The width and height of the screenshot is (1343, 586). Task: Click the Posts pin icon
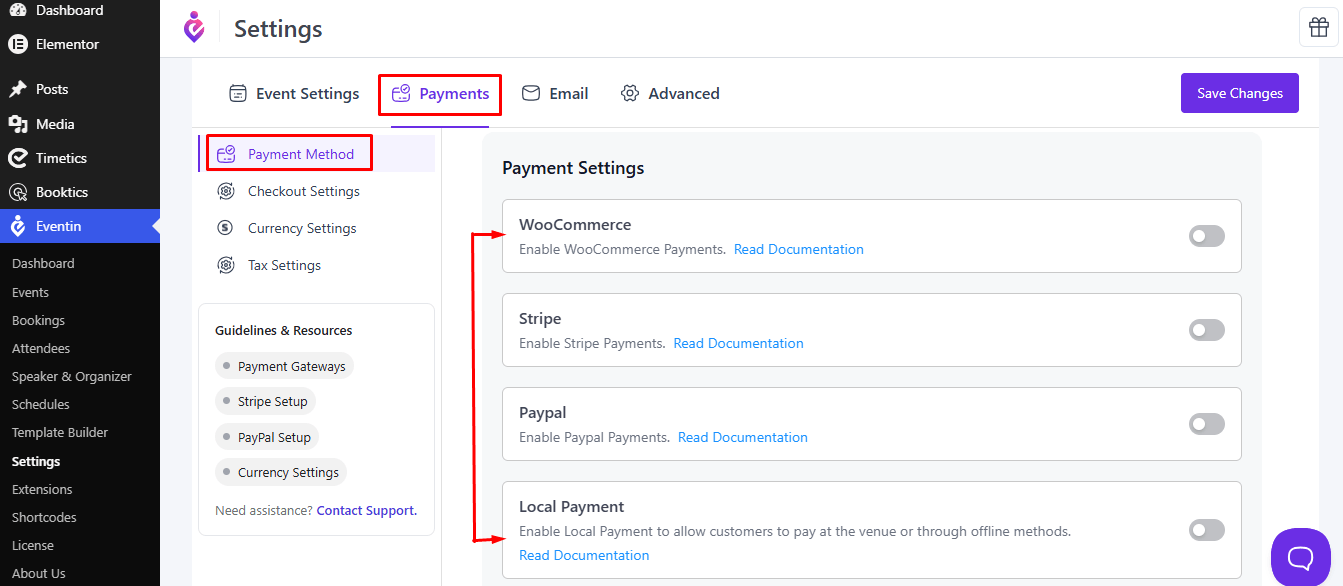[17, 89]
